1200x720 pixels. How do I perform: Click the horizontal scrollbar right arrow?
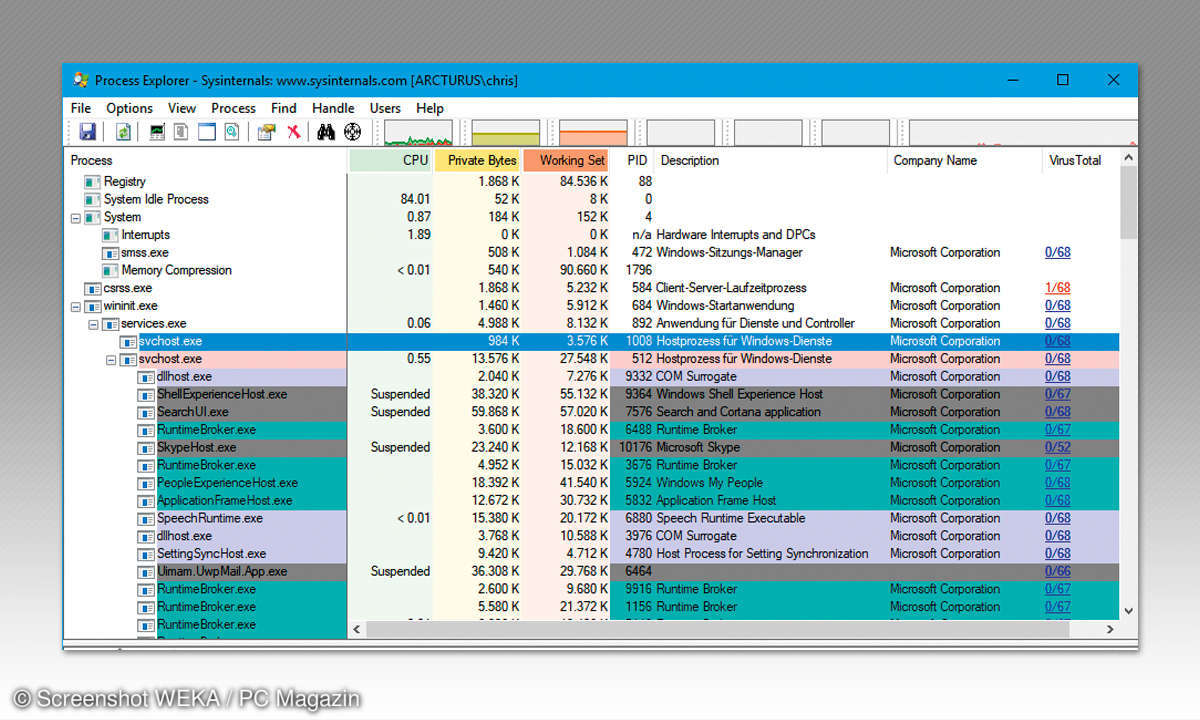(x=1110, y=629)
